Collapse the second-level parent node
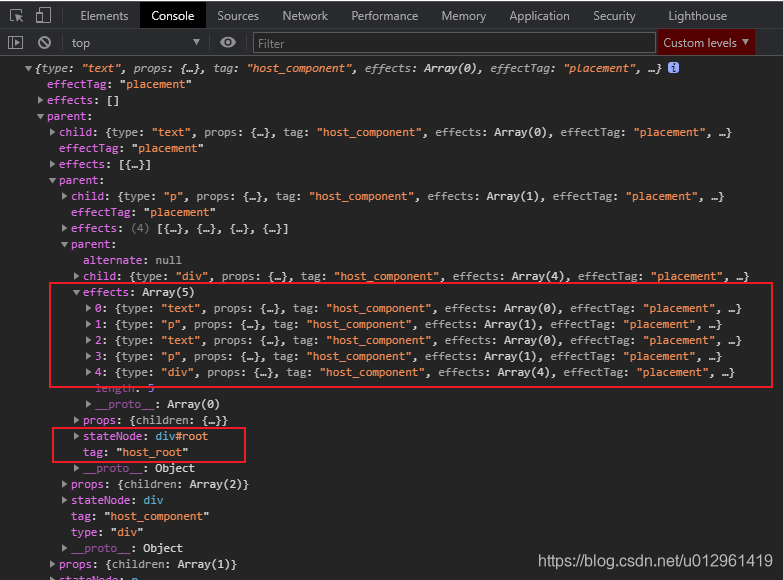The width and height of the screenshot is (783, 580). pyautogui.click(x=52, y=180)
